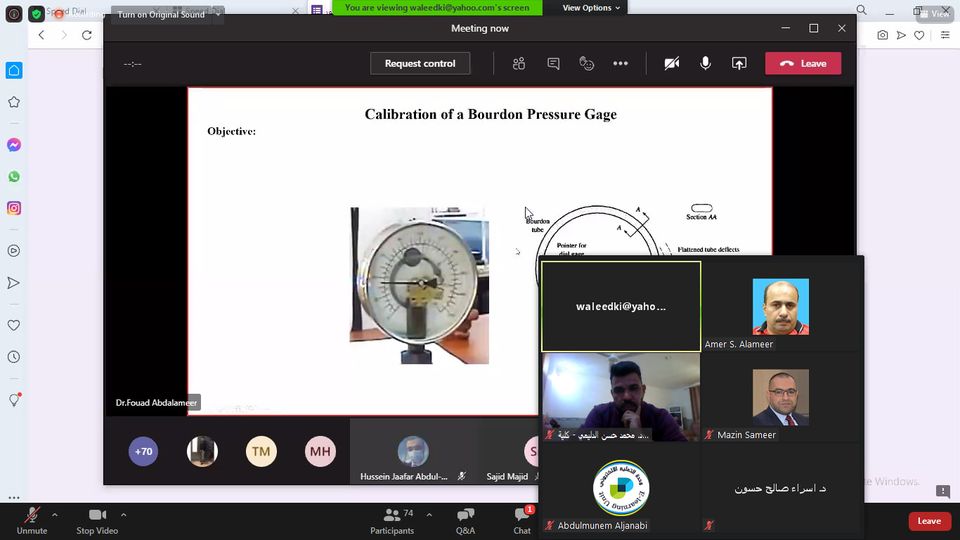Open the Zoom Q&A panel
The width and height of the screenshot is (960, 540).
465,519
